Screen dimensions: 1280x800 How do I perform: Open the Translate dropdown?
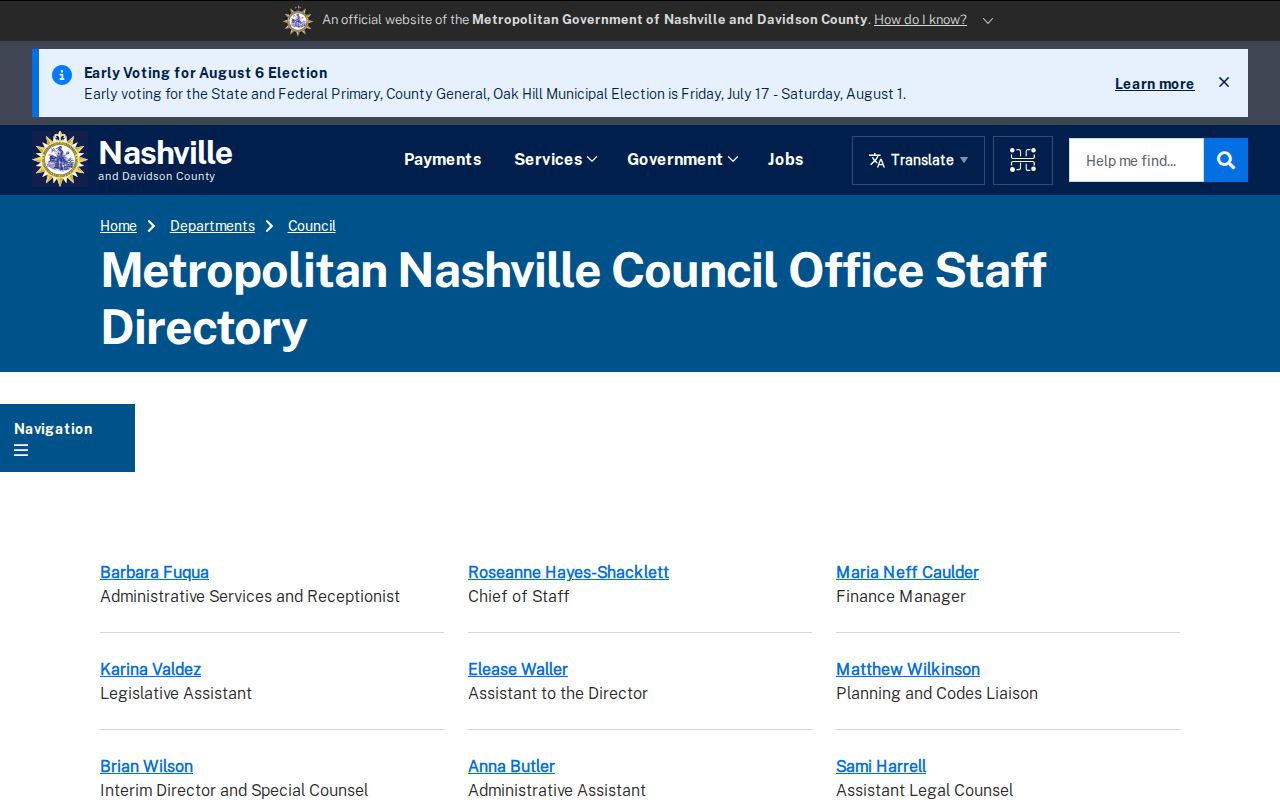pyautogui.click(x=918, y=160)
